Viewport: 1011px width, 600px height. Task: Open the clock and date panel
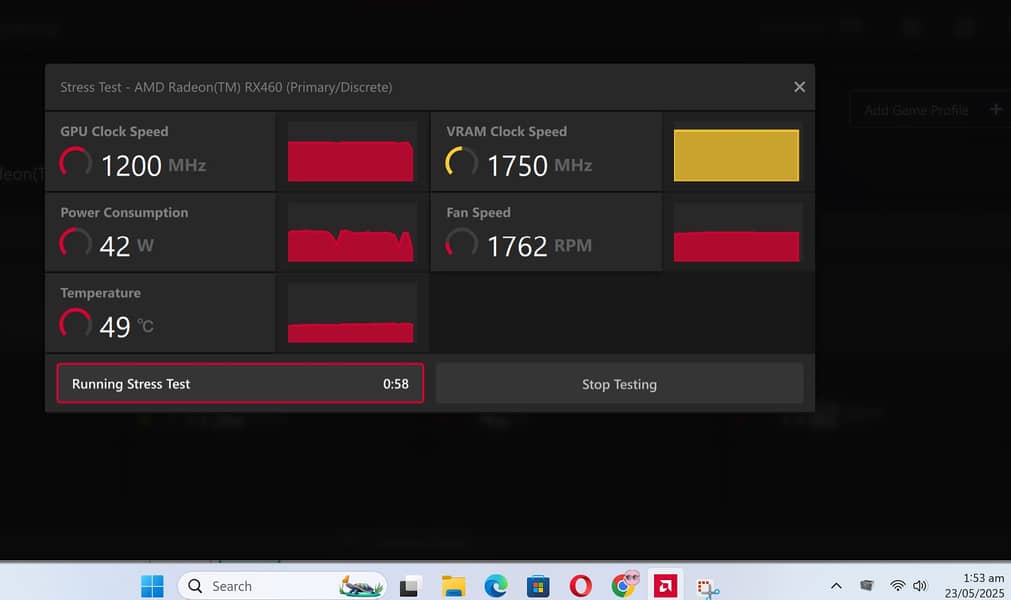click(974, 585)
